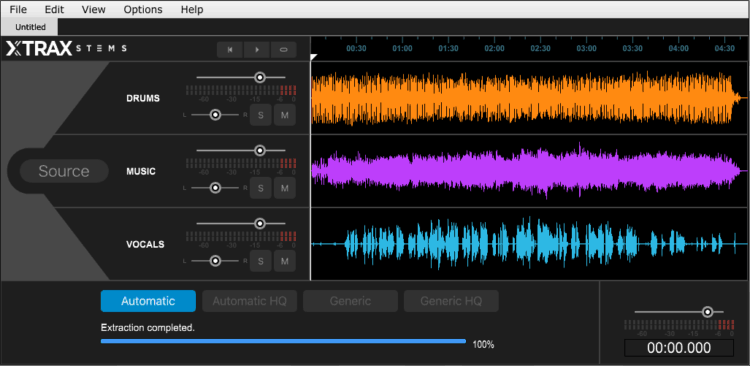Click the 100% progress label
This screenshot has height=366, width=750.
point(483,344)
